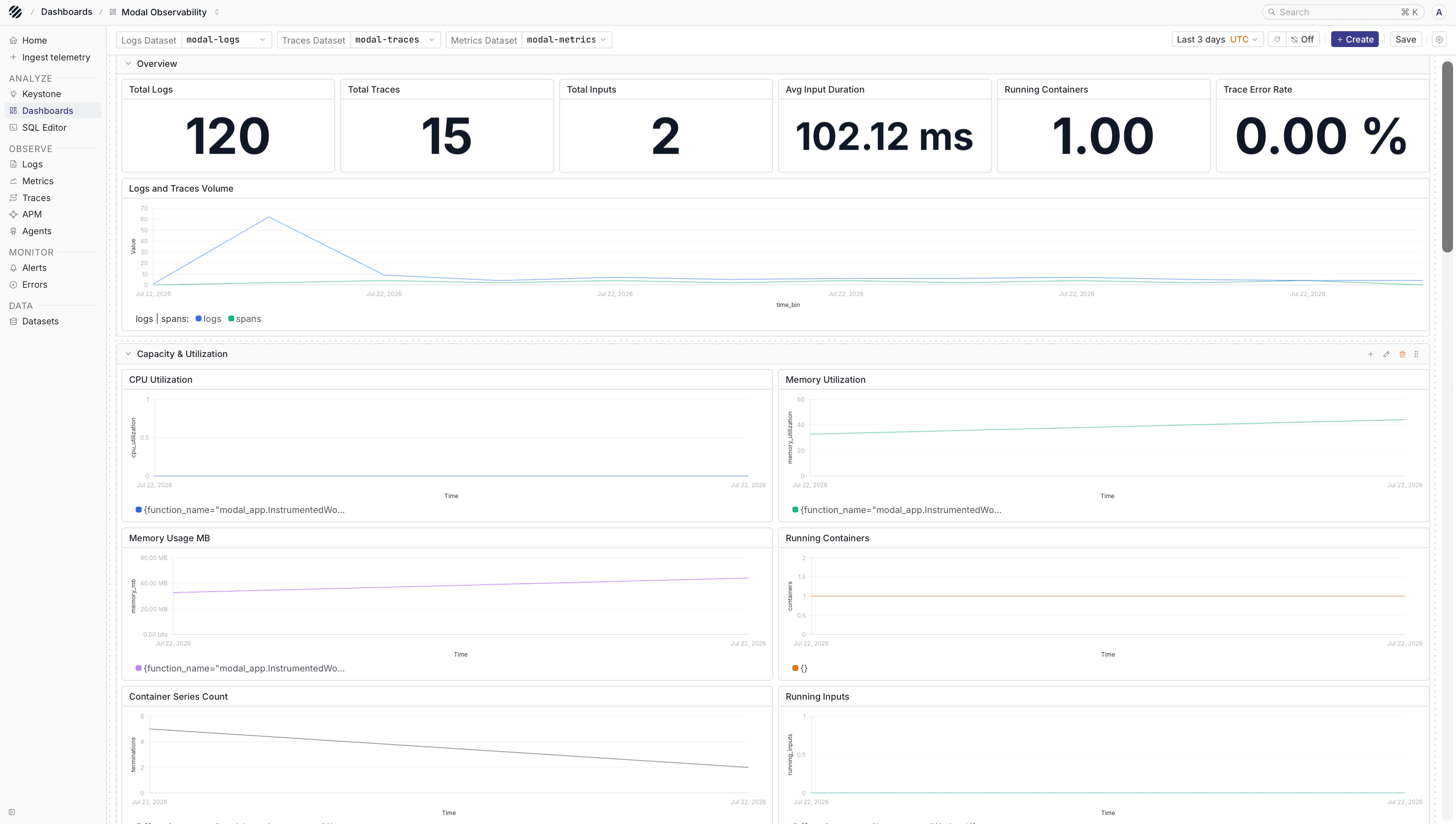Toggle Memory Usage MB legend series
This screenshot has height=824, width=1456.
pos(240,669)
